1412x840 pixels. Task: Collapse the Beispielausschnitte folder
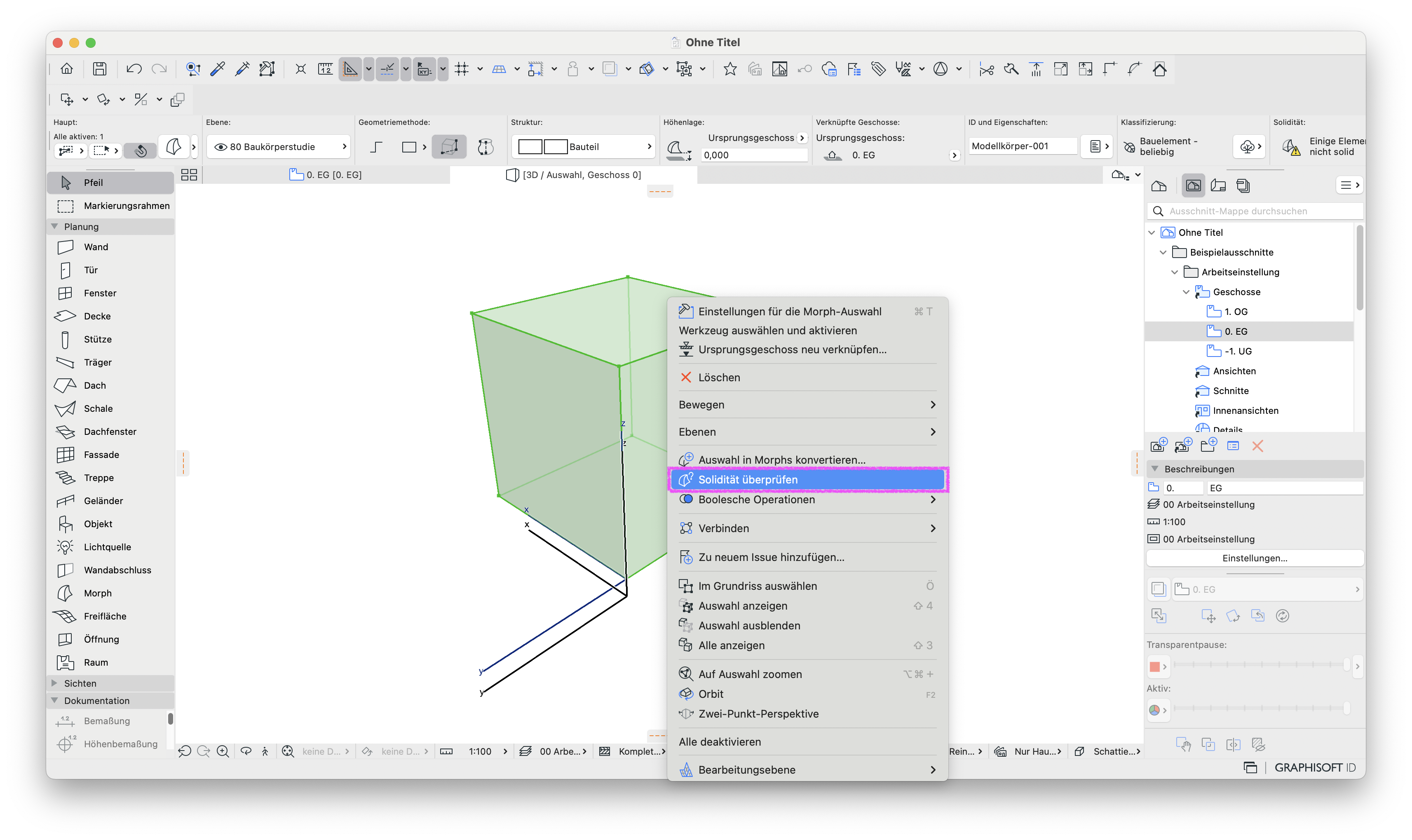click(x=1163, y=252)
